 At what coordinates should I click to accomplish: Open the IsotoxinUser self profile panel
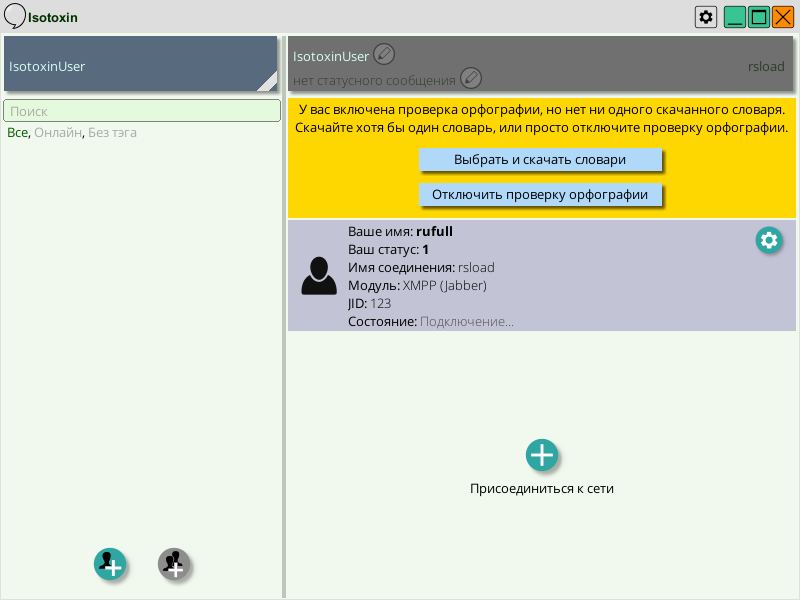point(140,64)
